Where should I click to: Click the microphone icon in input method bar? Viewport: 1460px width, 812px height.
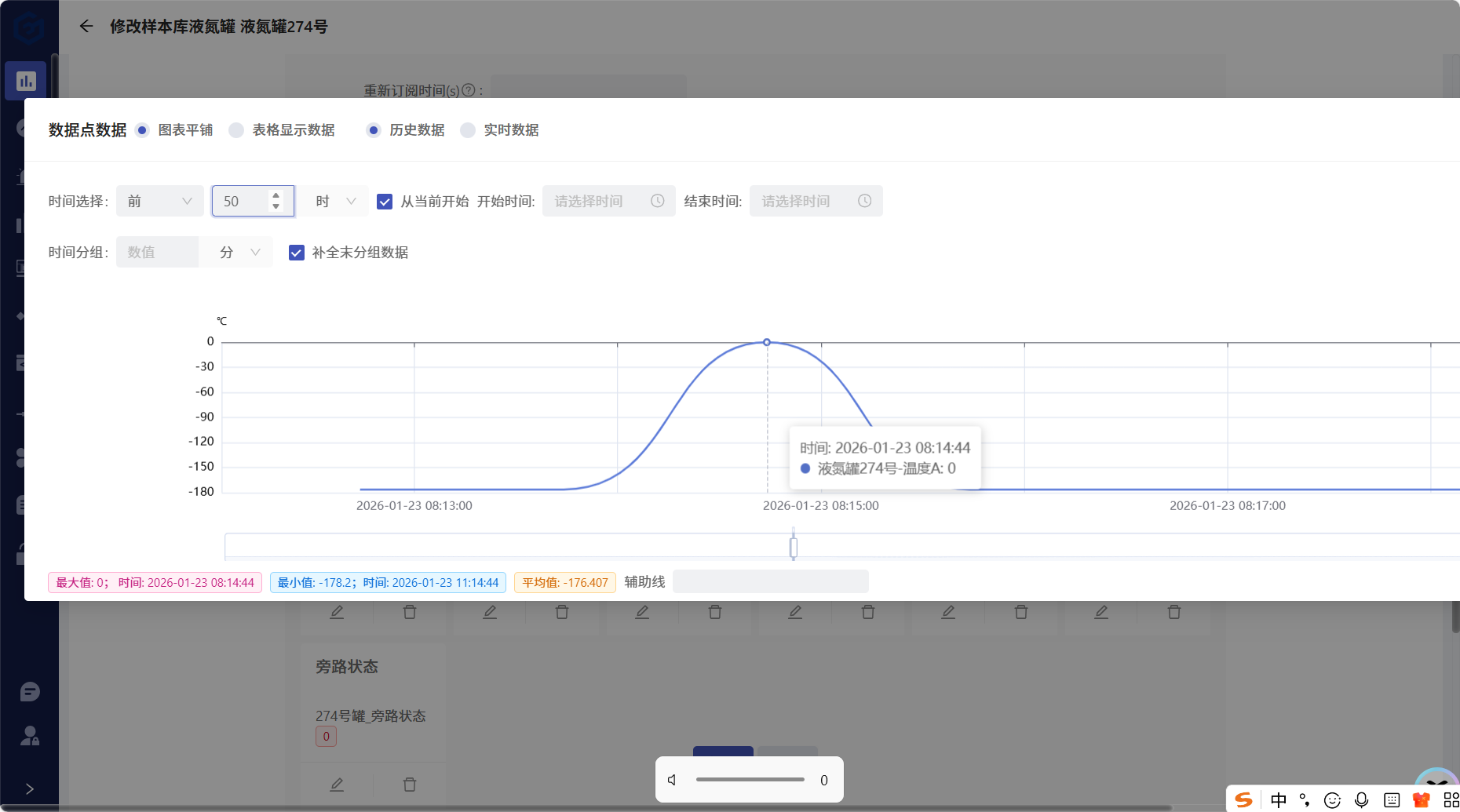tap(1362, 799)
